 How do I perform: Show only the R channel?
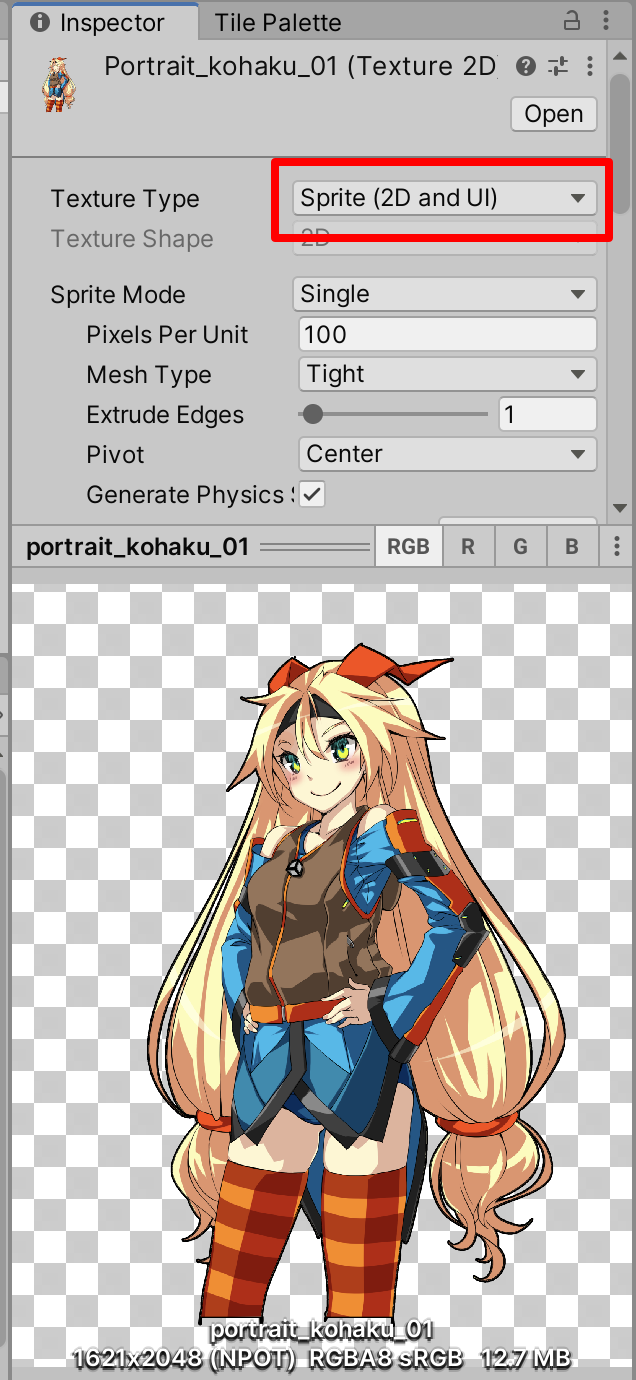pyautogui.click(x=467, y=546)
